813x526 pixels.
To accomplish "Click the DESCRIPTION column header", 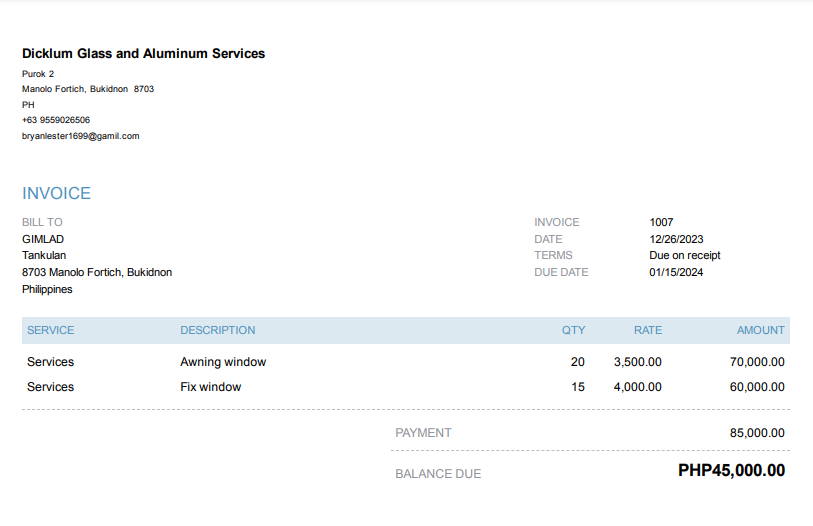I will coord(217,330).
